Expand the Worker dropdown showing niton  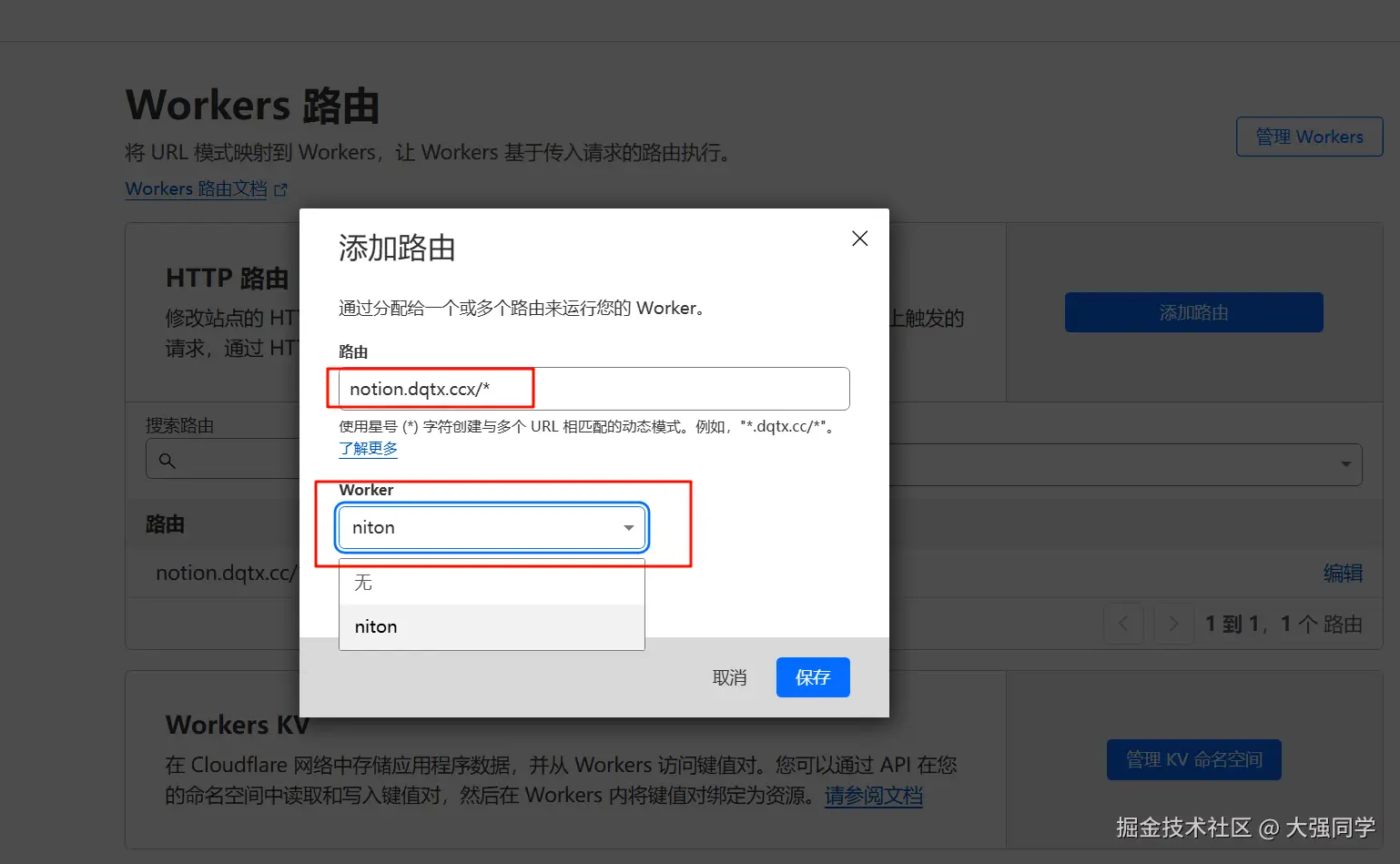[x=492, y=527]
